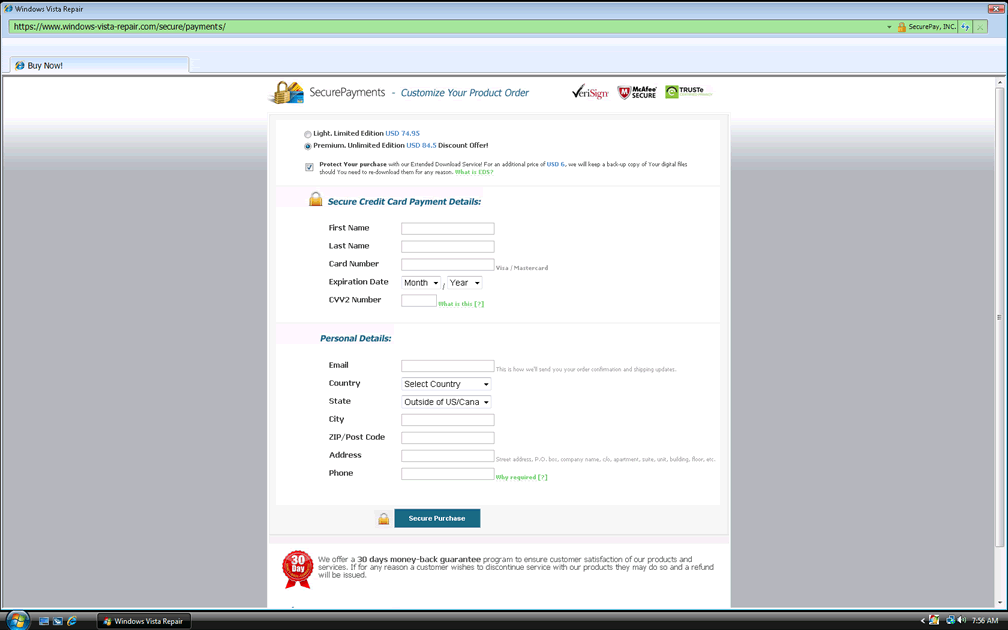Click the SecurePayments credit card logo
The height and width of the screenshot is (630, 1008).
pyautogui.click(x=287, y=93)
